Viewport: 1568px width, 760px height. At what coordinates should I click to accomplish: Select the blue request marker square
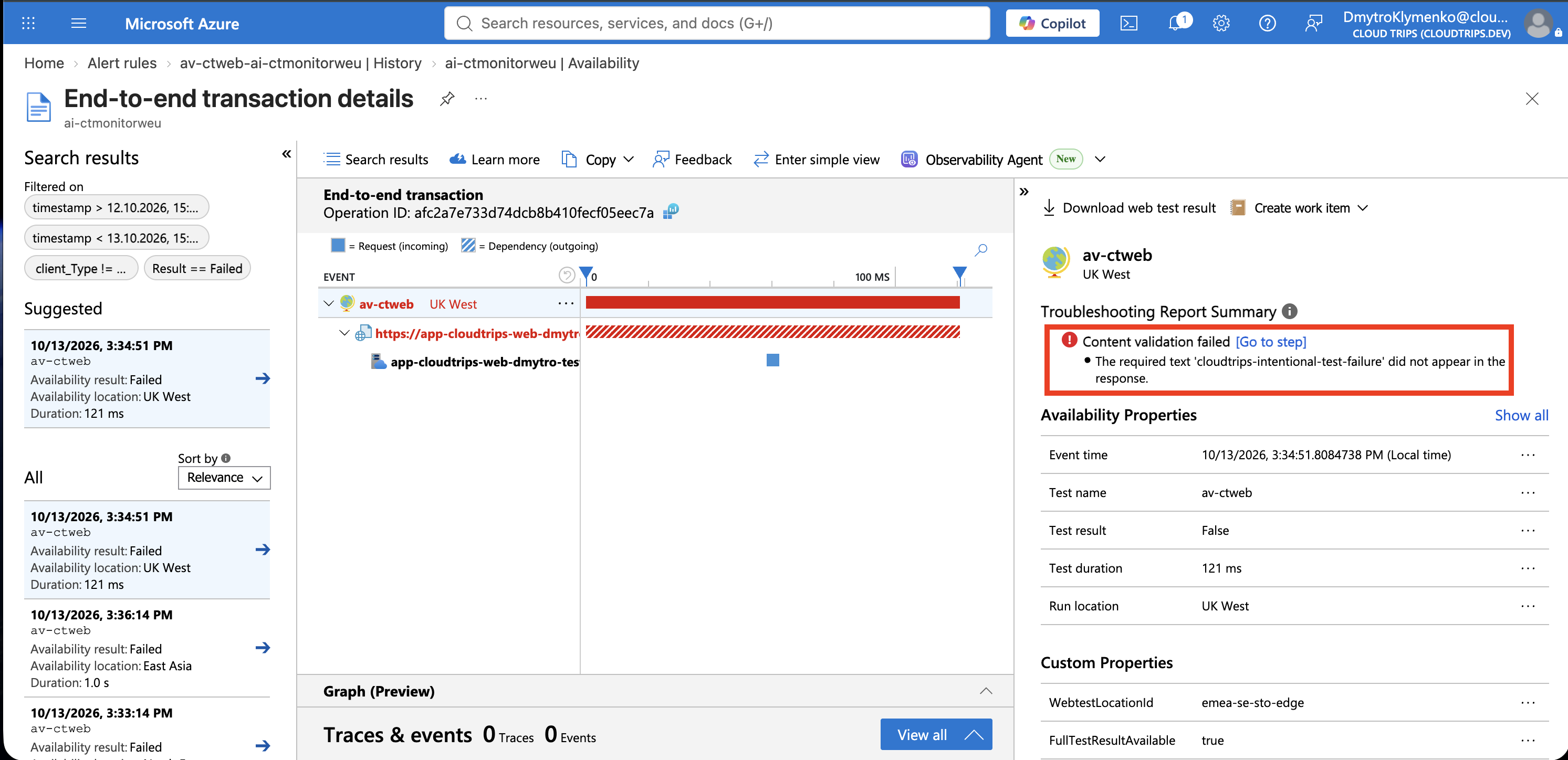click(772, 360)
